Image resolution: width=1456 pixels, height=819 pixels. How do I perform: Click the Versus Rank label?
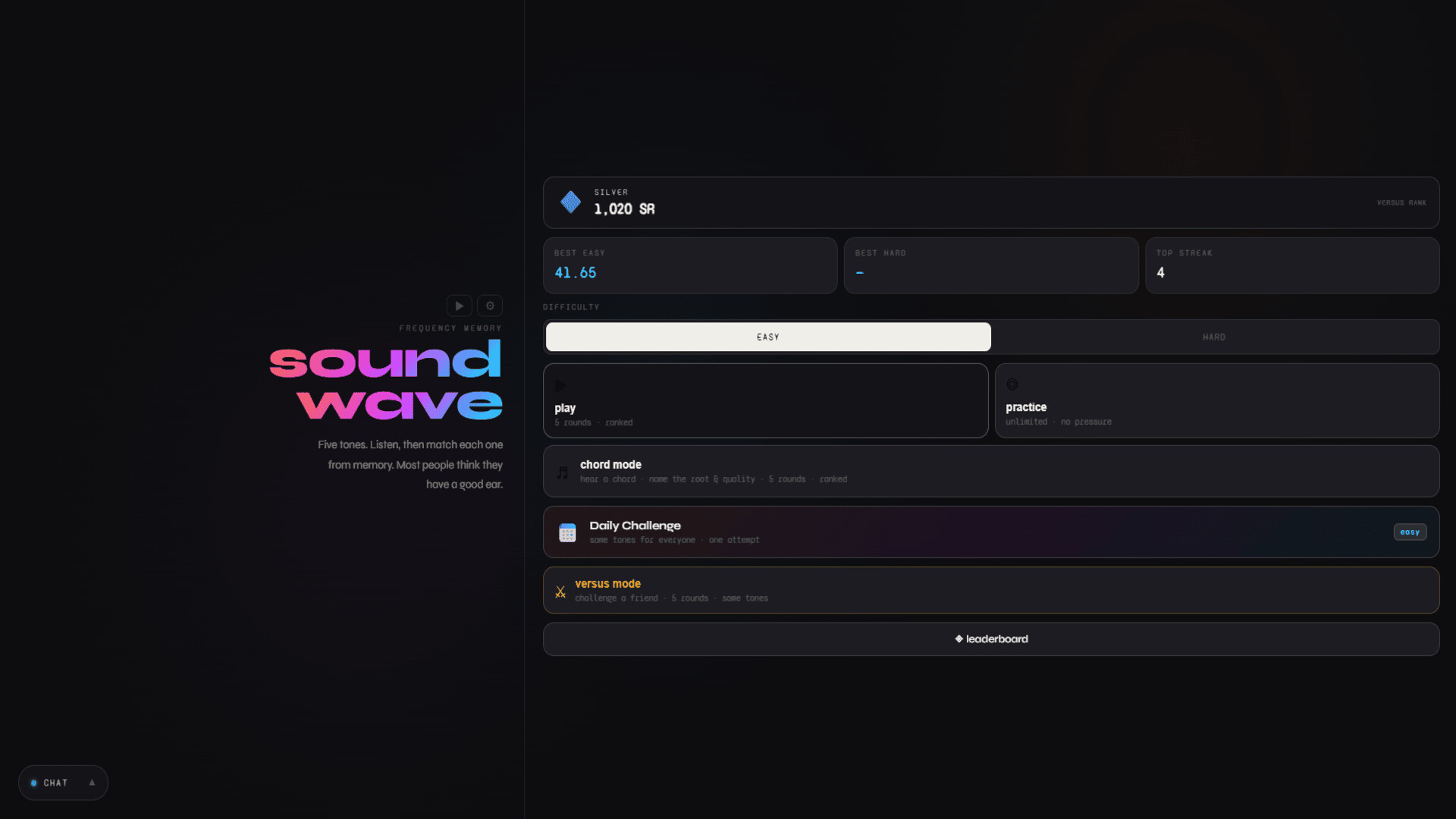point(1401,203)
